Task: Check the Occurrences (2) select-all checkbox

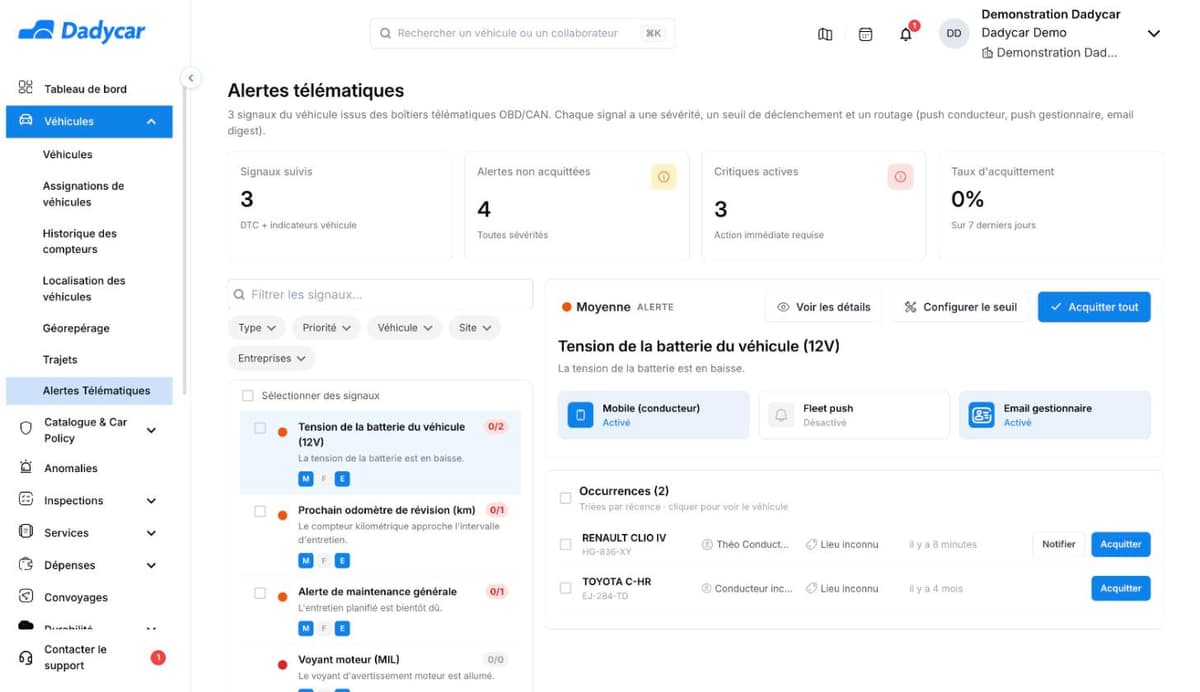Action: [565, 497]
